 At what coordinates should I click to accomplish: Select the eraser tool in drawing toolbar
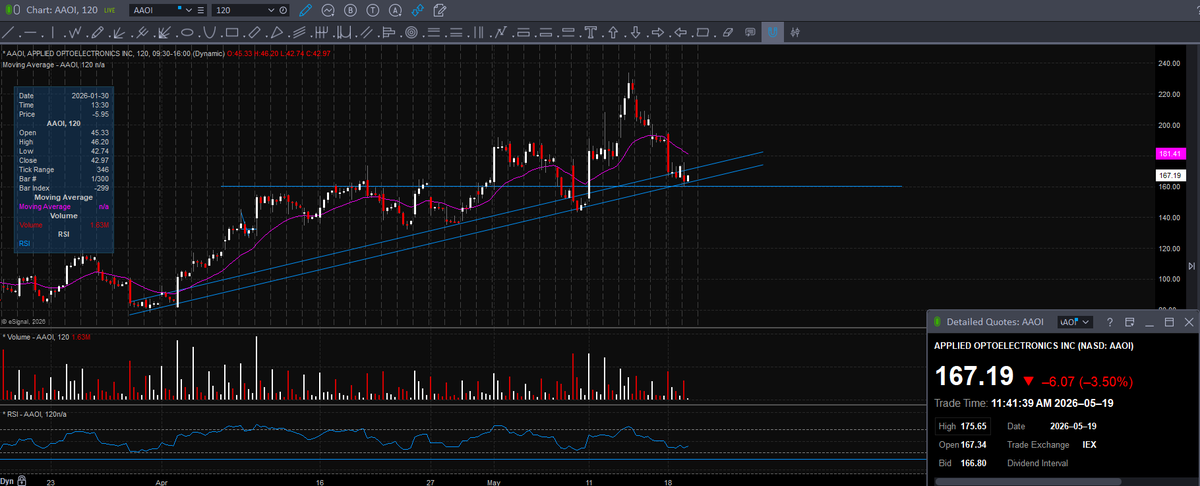(x=728, y=33)
